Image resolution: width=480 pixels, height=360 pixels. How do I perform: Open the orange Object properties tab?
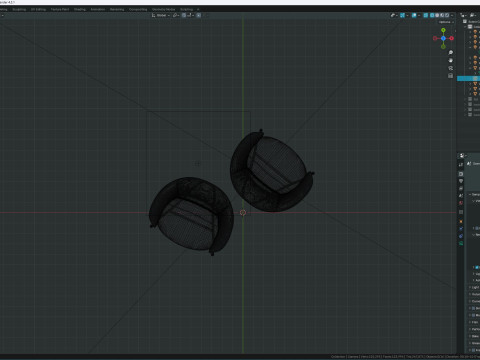(x=461, y=221)
